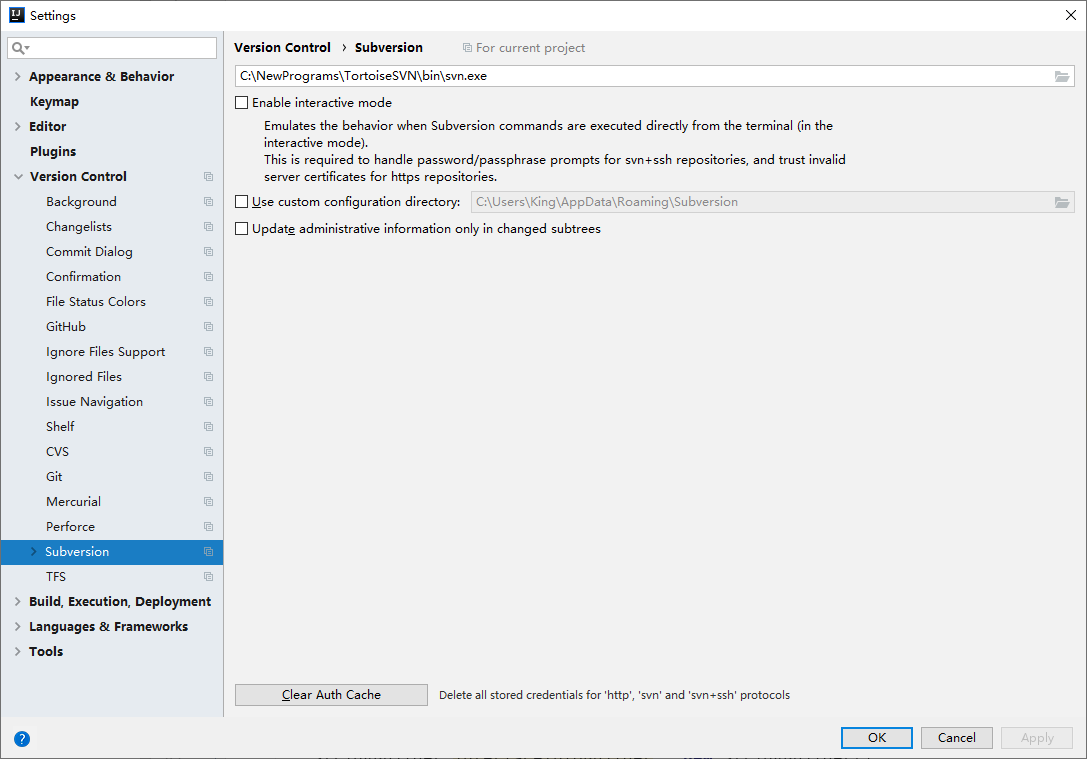Click the svn.exe path input field
The image size is (1087, 759).
coord(640,76)
